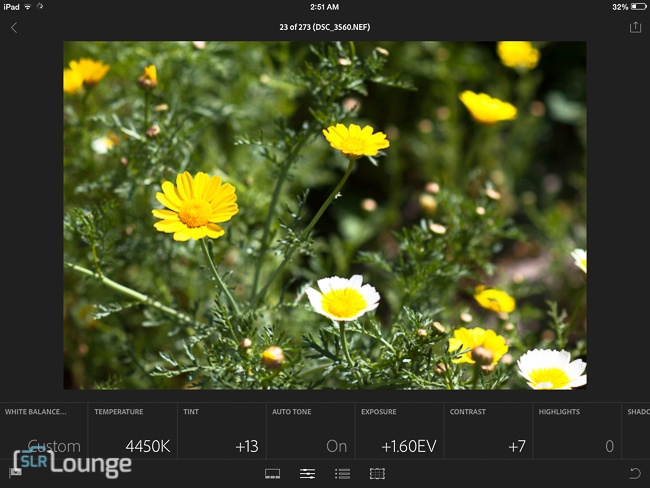650x488 pixels.
Task: Select the Highlights 0 tile
Action: point(577,431)
